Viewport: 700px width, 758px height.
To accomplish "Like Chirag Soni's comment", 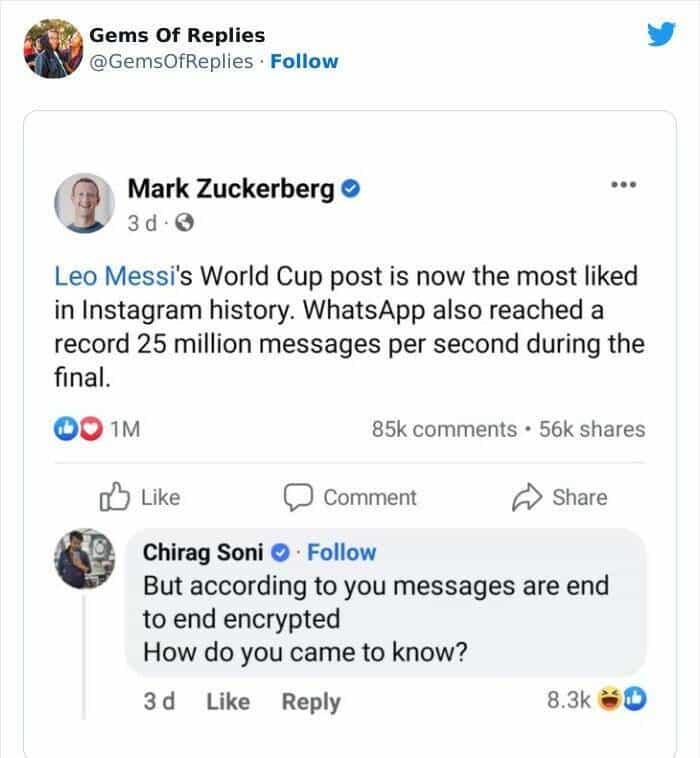I will pyautogui.click(x=227, y=702).
